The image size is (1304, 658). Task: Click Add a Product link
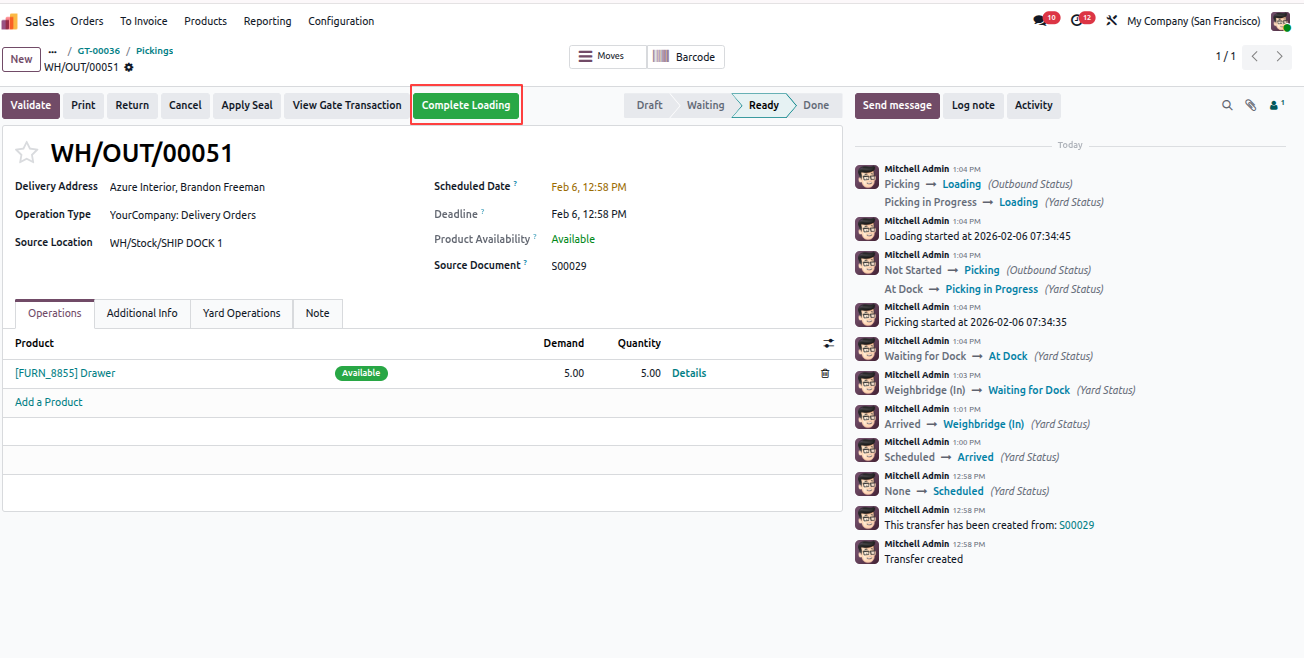coord(49,402)
